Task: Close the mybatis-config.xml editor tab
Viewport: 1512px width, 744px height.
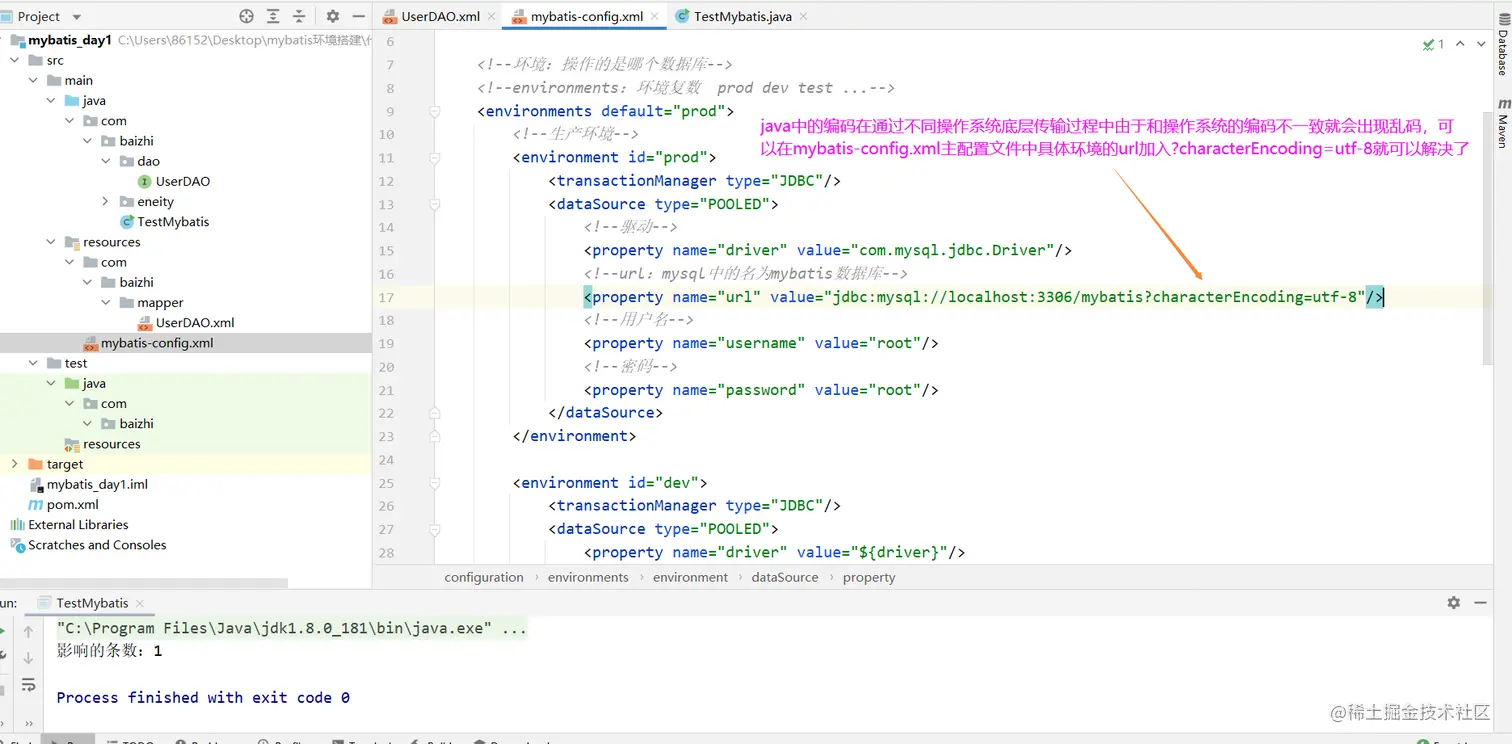Action: click(655, 17)
